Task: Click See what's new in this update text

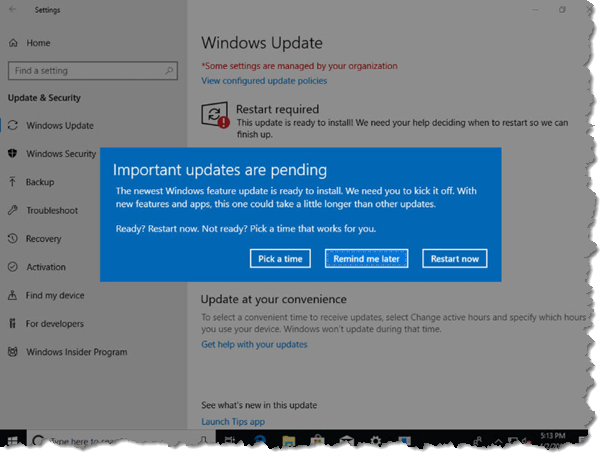Action: coord(259,405)
